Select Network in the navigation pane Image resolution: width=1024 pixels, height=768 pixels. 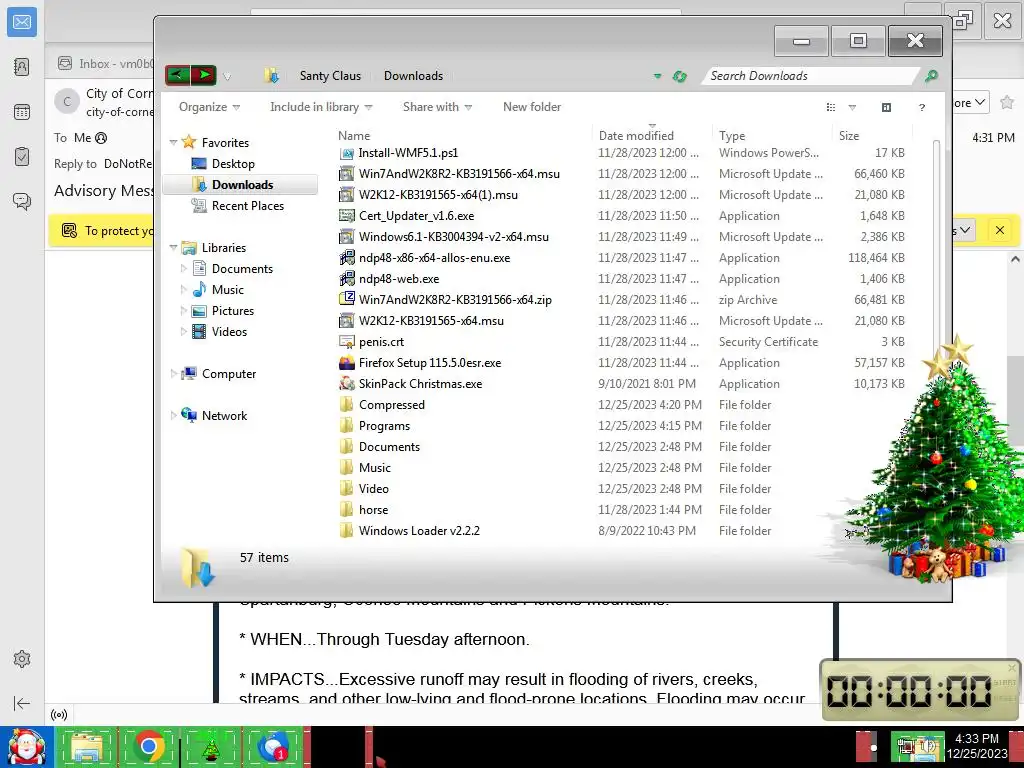coord(224,416)
